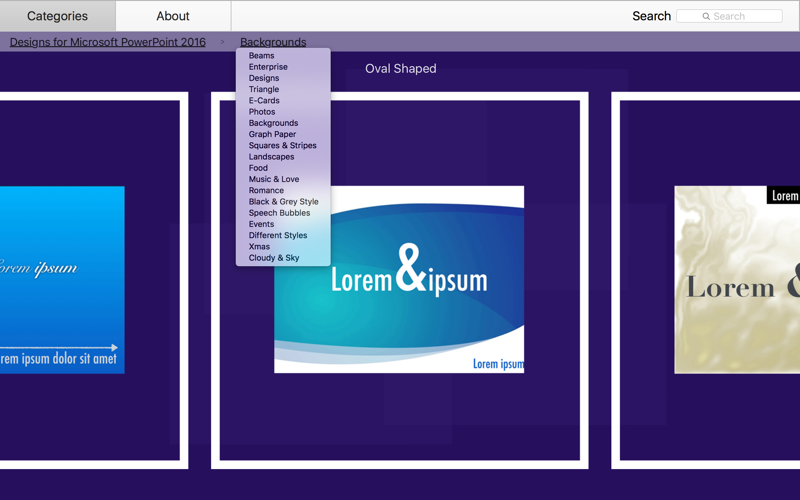Select Beams from the dropdown list
This screenshot has height=500, width=800.
[262, 56]
